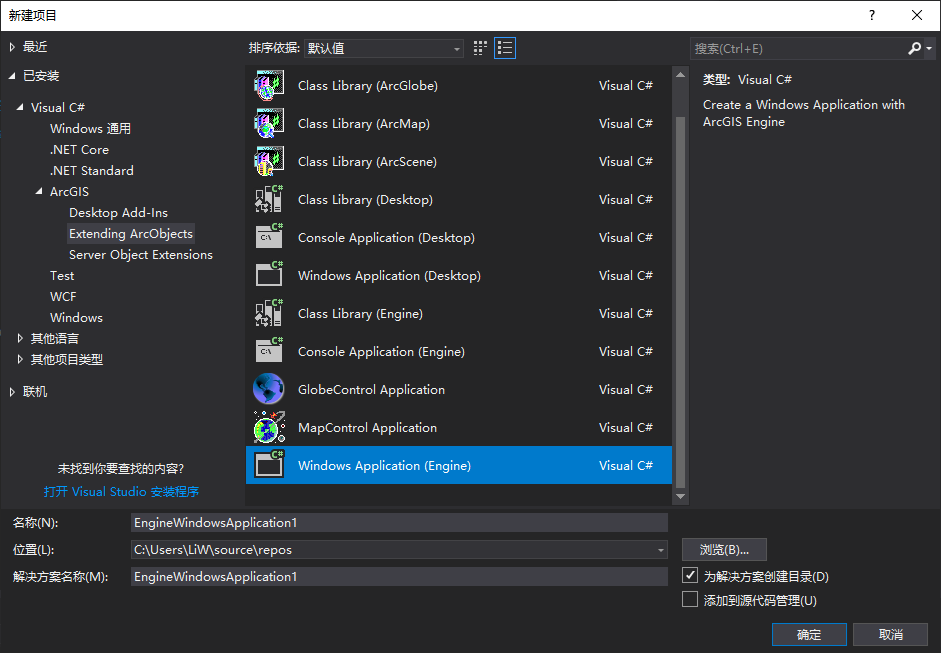Select the Windows category under Visual C#
The image size is (941, 653).
[x=76, y=317]
